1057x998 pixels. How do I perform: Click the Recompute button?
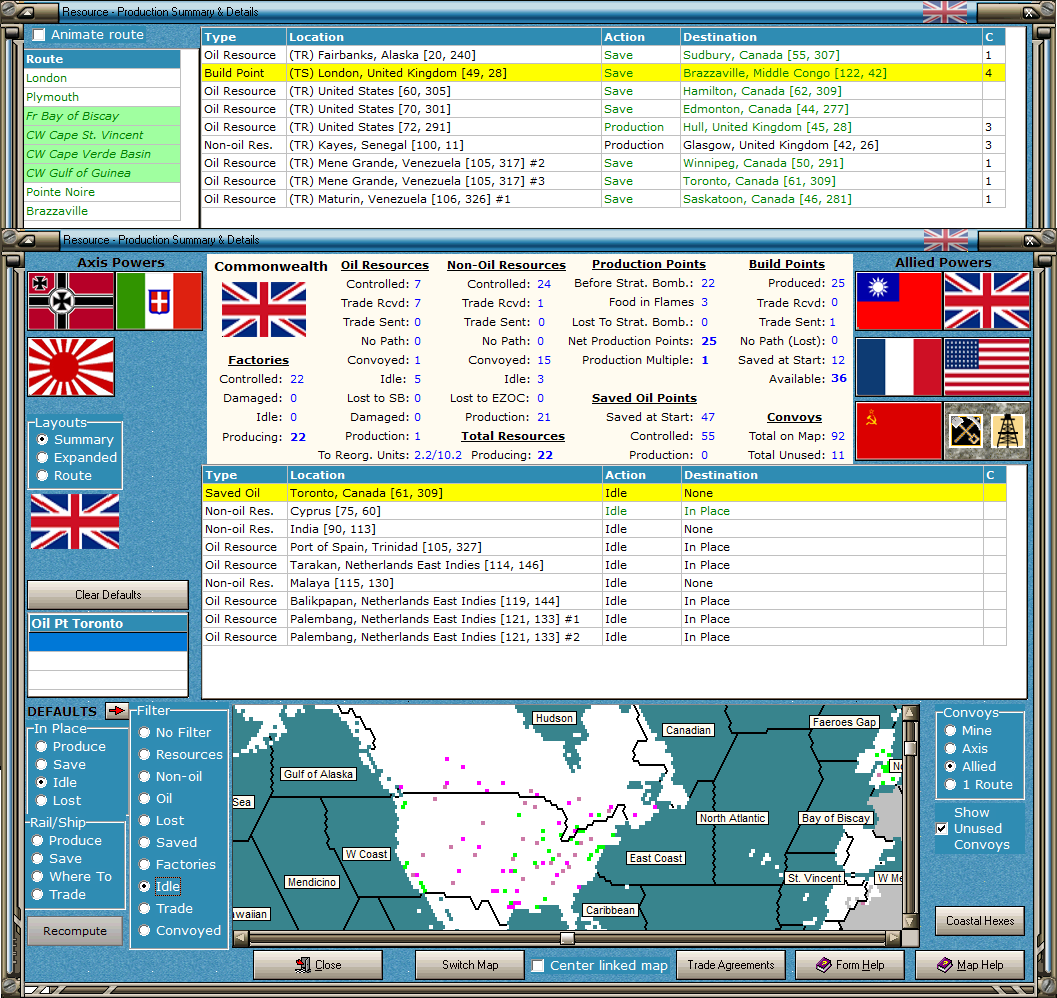click(75, 931)
